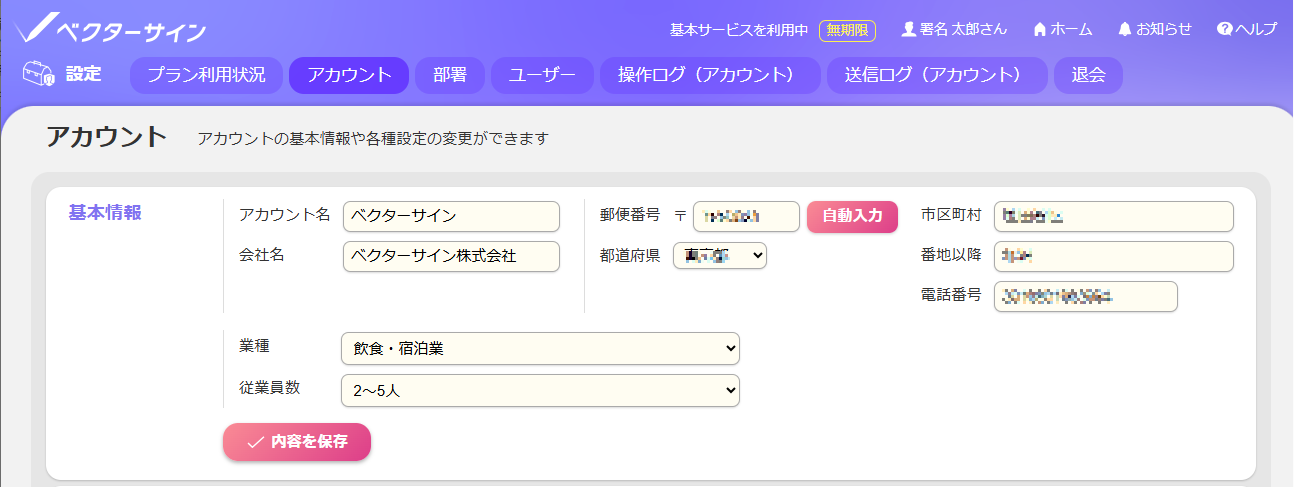Screen dimensions: 1294x487
Task: Click the 内容を保存 button
Action: 297,442
